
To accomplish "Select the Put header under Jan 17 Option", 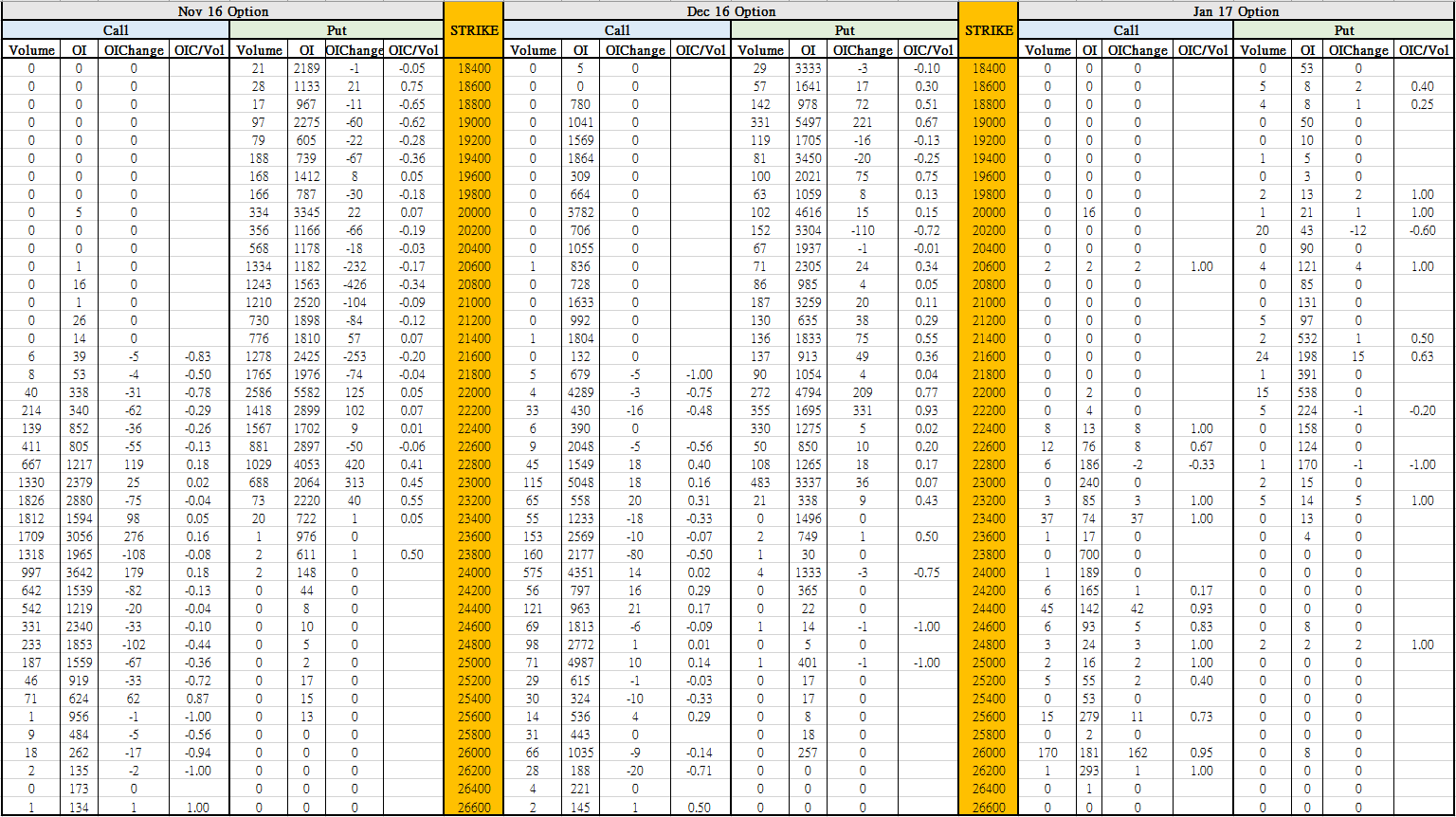I will 1343,30.
